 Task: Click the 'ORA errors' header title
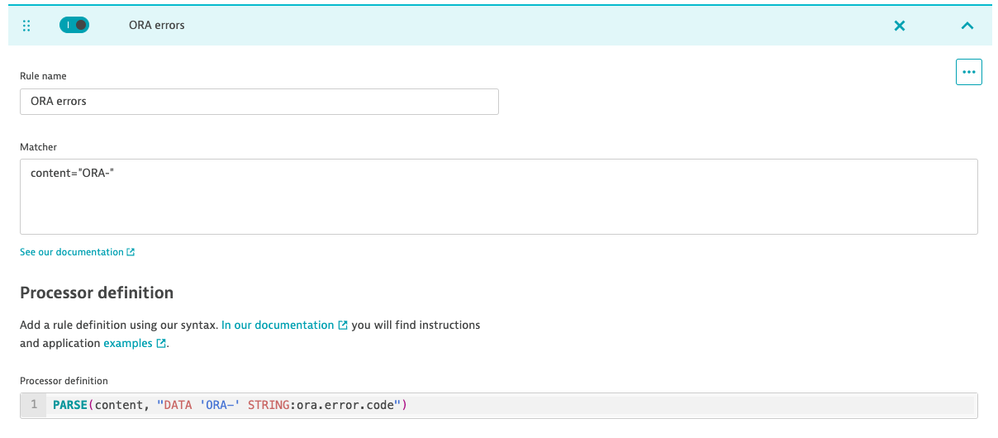(x=157, y=26)
